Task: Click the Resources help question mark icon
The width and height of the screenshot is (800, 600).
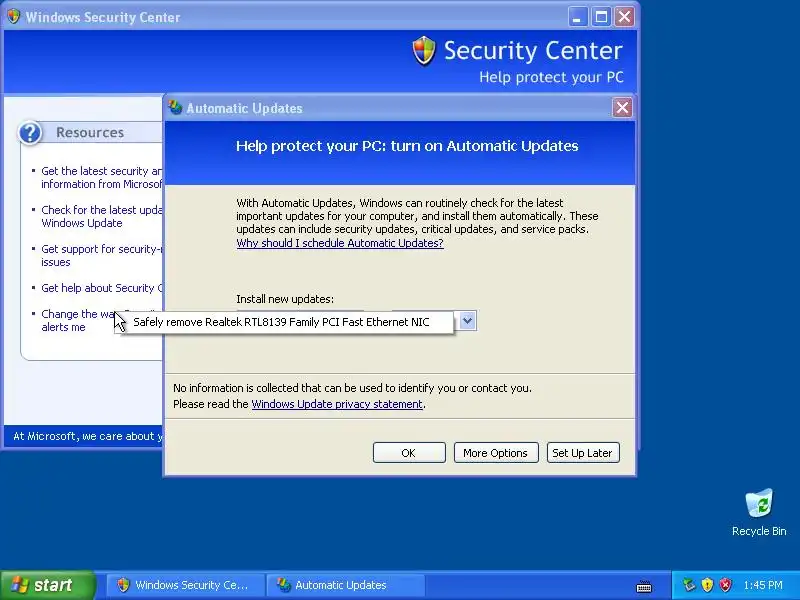Action: click(30, 133)
